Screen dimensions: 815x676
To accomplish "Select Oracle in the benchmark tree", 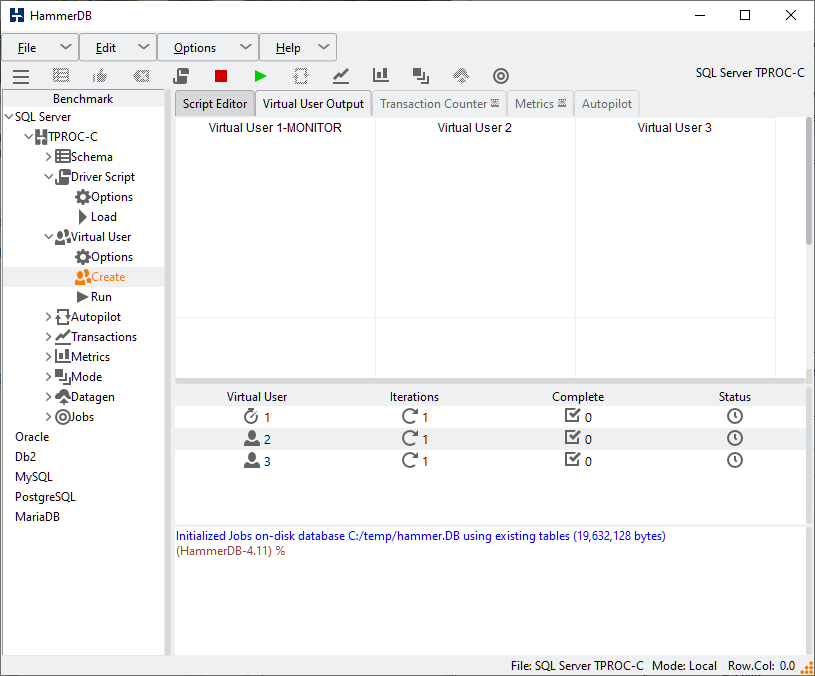I will click(x=32, y=437).
